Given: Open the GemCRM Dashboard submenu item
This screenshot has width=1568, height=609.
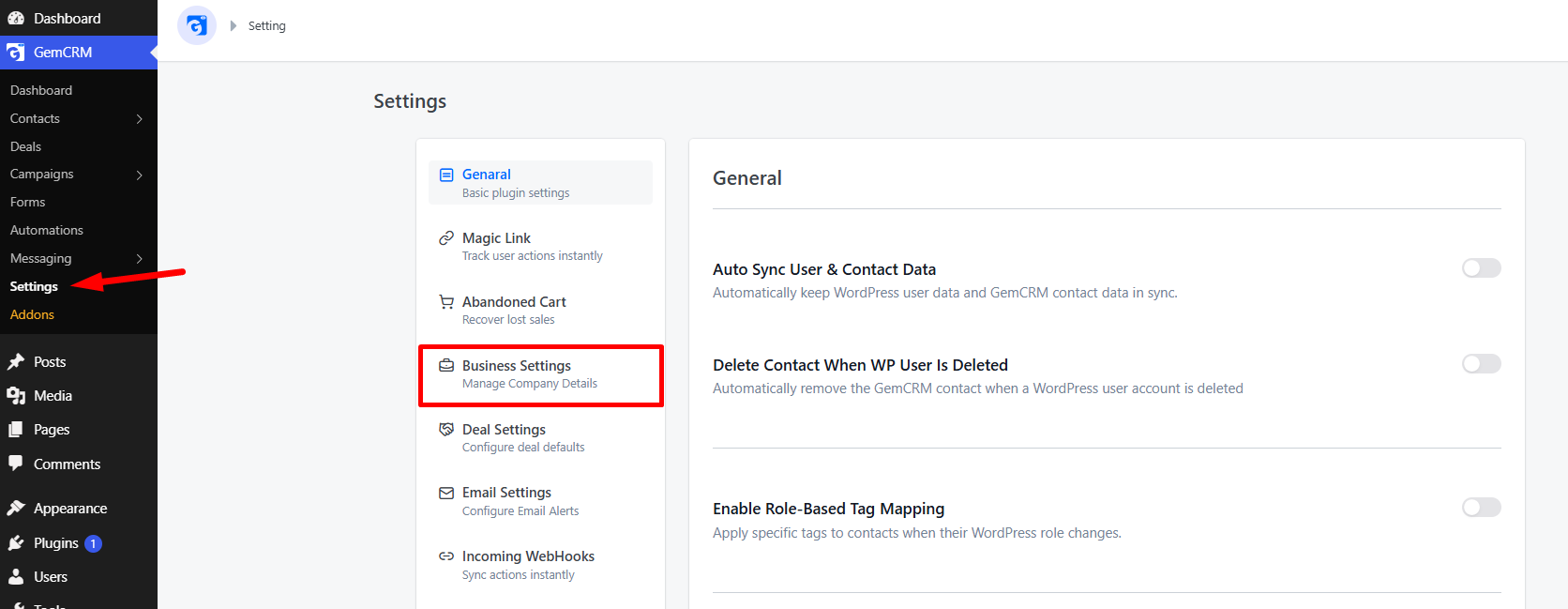Looking at the screenshot, I should pos(41,90).
